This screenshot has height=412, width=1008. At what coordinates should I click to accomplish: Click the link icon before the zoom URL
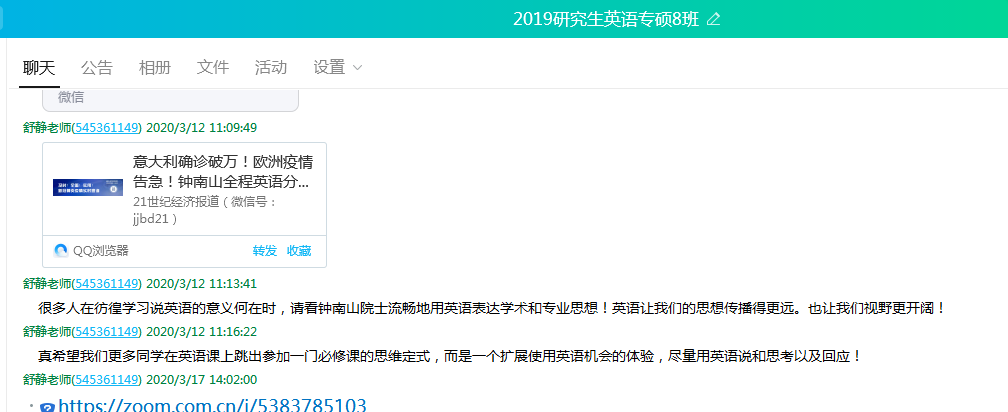point(46,406)
